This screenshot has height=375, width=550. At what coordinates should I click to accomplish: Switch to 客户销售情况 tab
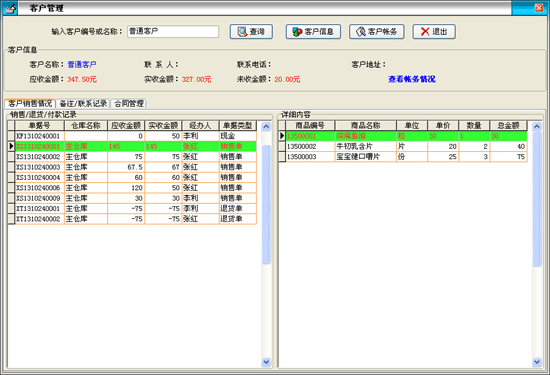click(x=30, y=103)
